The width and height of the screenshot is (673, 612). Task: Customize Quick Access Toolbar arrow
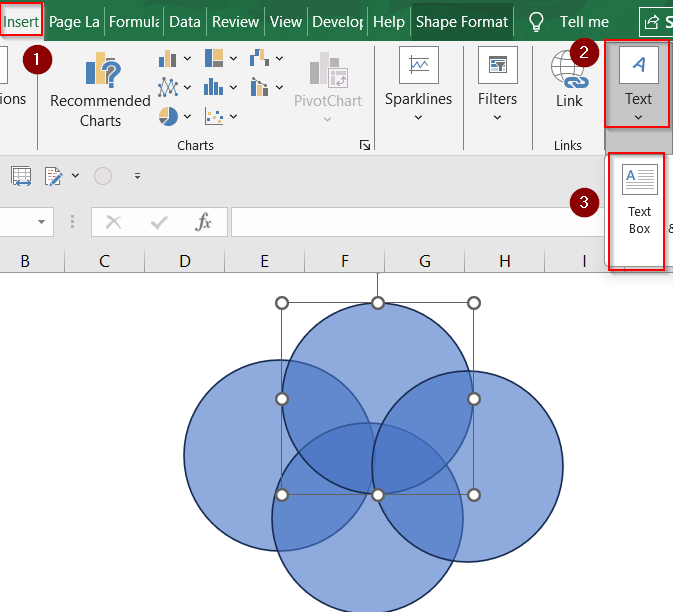137,176
